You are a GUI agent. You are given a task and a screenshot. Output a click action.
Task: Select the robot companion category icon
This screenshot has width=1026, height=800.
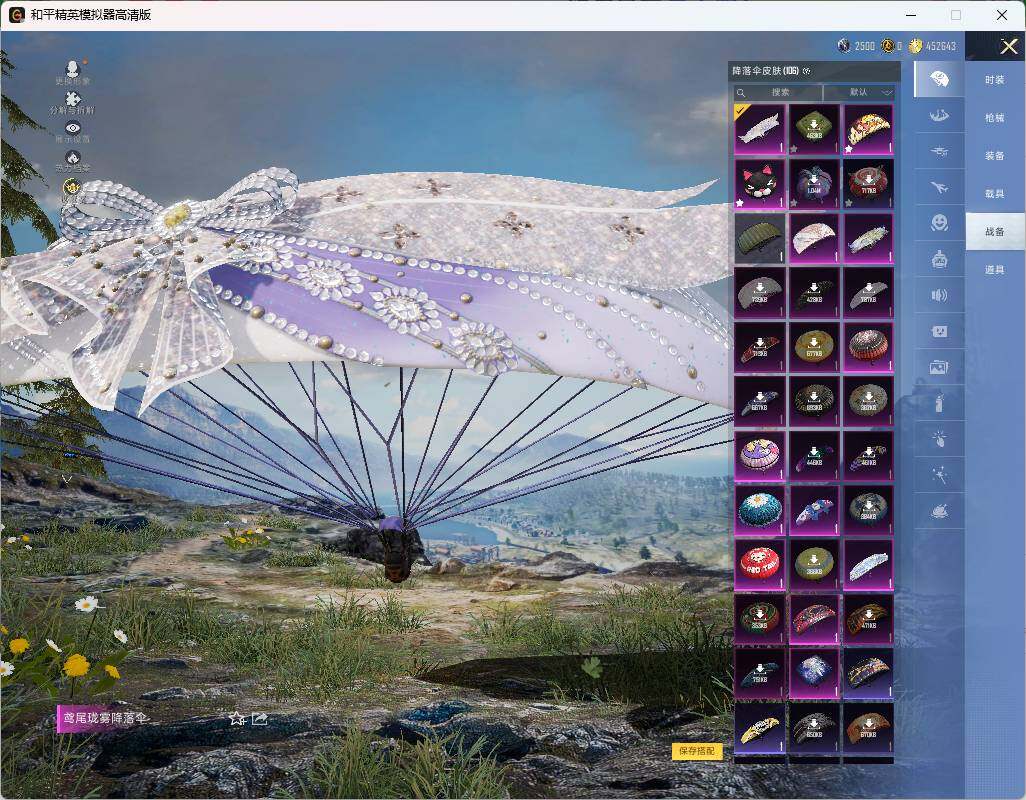pos(939,259)
